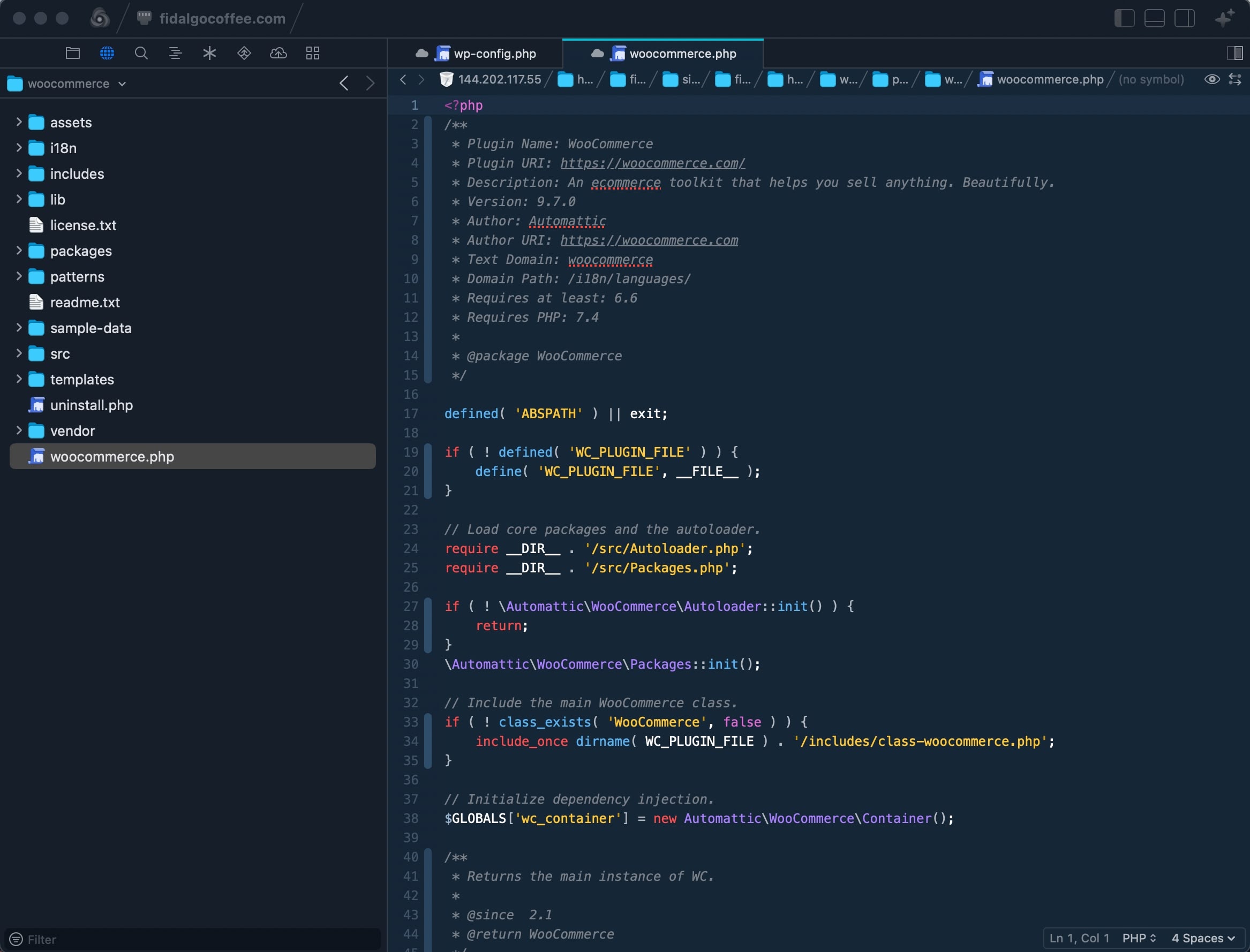Expand the packages folder

(19, 251)
